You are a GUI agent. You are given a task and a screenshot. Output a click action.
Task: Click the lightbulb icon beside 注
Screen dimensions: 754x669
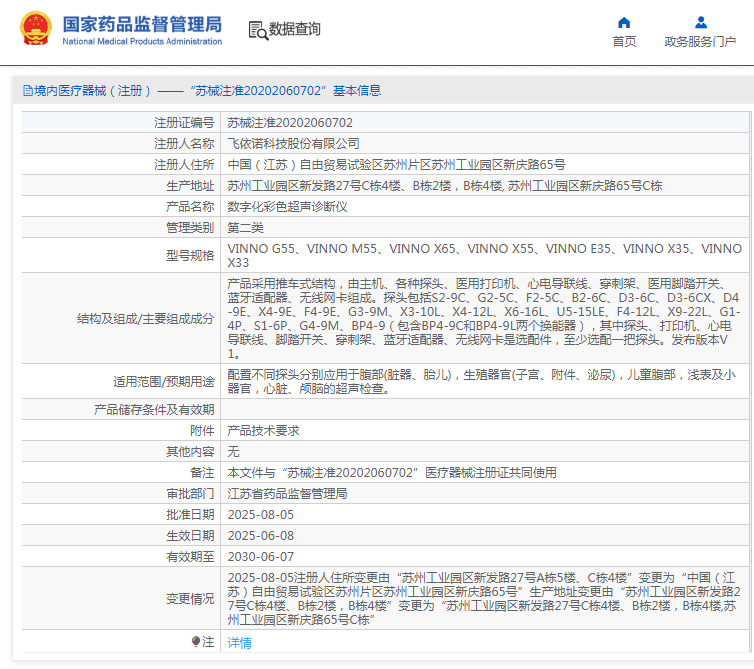point(196,641)
